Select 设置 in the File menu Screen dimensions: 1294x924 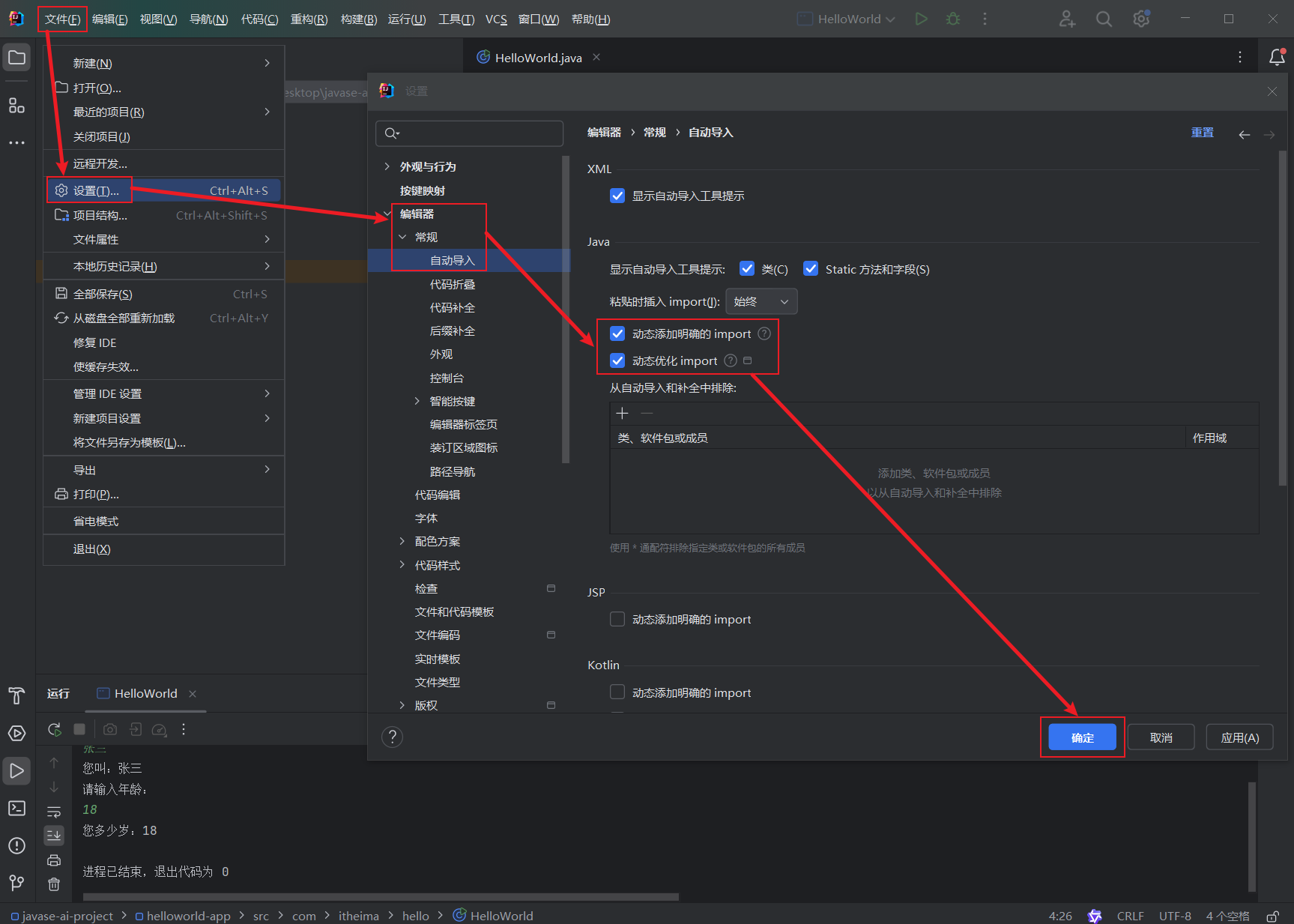point(164,190)
